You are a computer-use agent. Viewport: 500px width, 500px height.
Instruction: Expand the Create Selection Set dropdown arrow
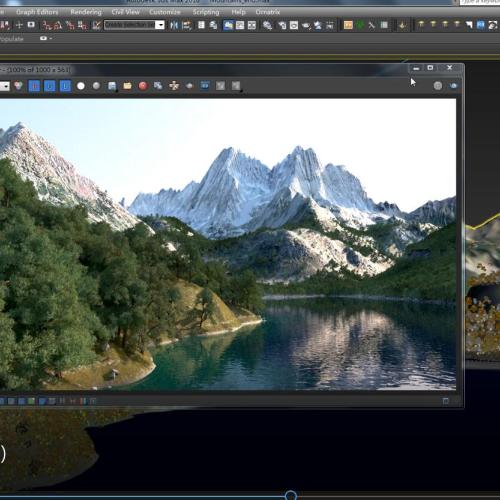[x=160, y=25]
